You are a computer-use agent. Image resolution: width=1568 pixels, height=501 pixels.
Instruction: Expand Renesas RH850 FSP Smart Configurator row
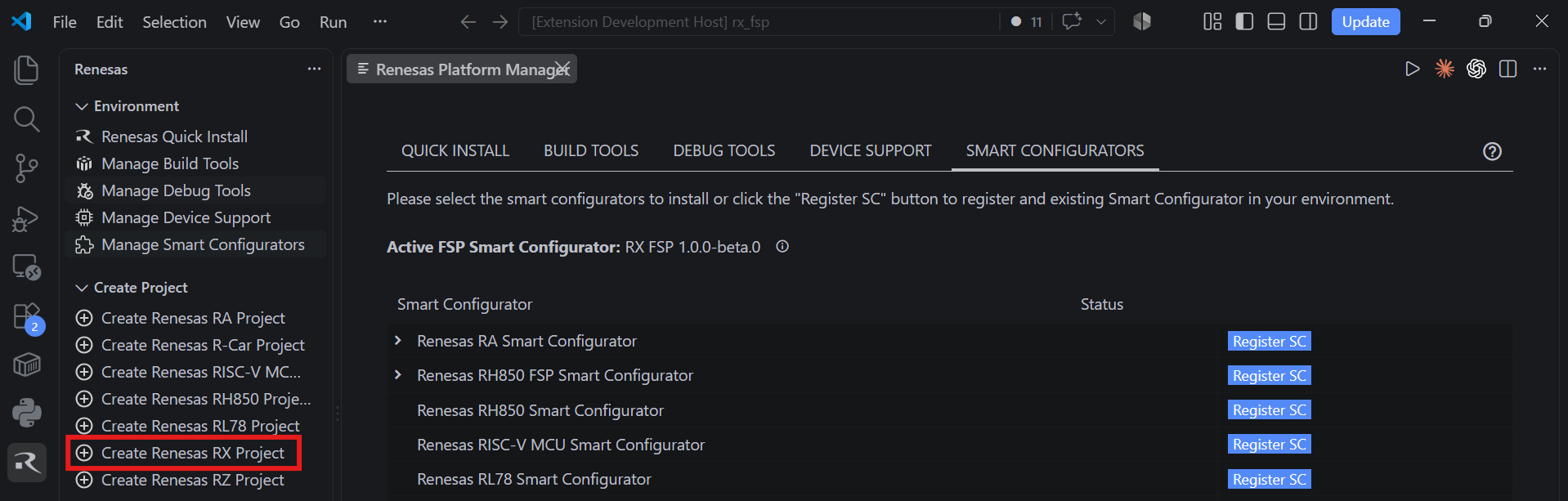pos(398,374)
